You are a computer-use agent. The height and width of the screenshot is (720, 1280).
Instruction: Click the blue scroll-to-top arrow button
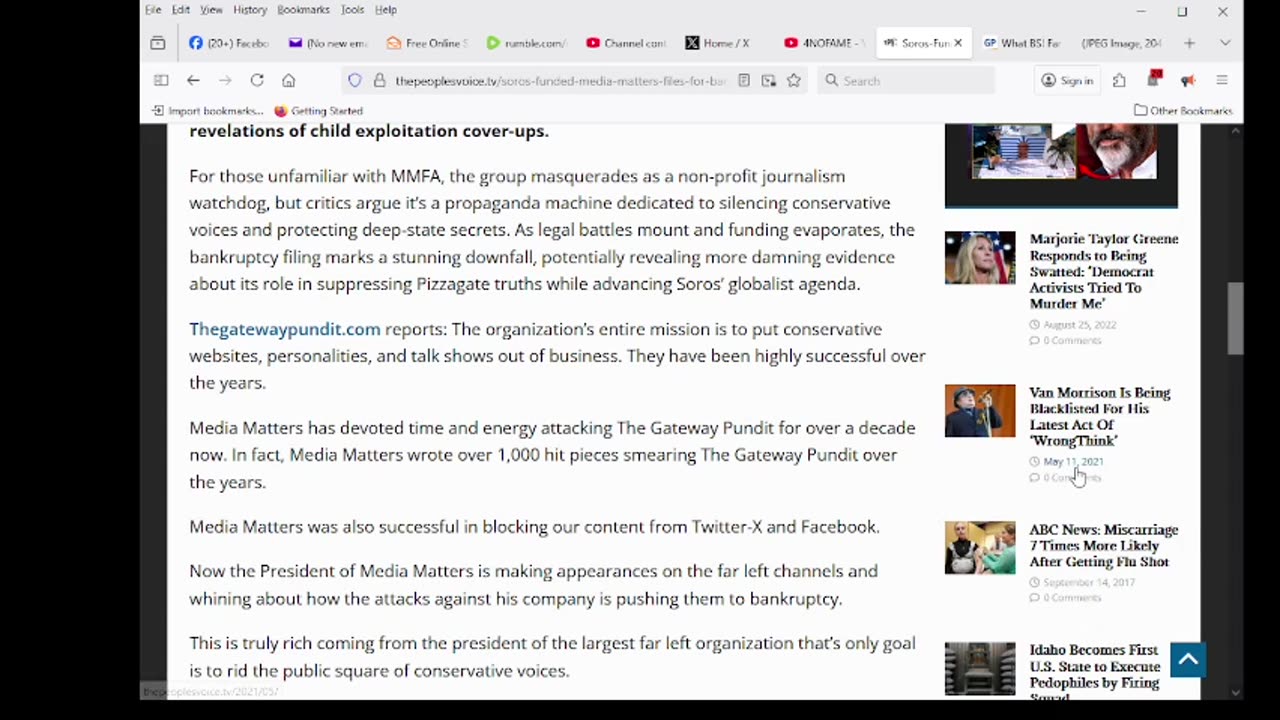[1188, 660]
